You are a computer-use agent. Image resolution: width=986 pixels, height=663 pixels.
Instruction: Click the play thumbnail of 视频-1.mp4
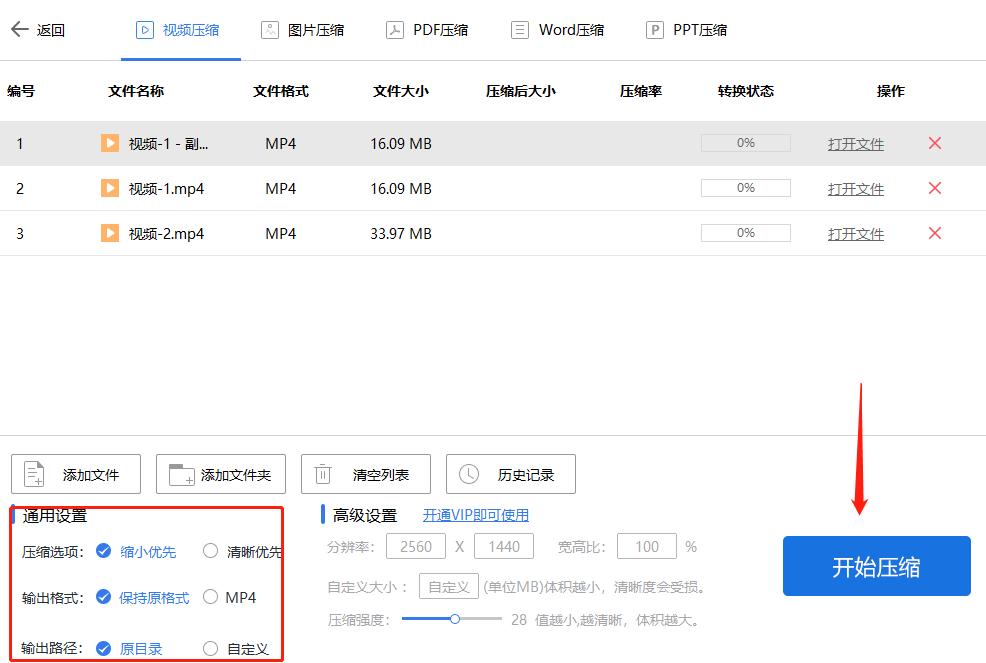tap(109, 188)
